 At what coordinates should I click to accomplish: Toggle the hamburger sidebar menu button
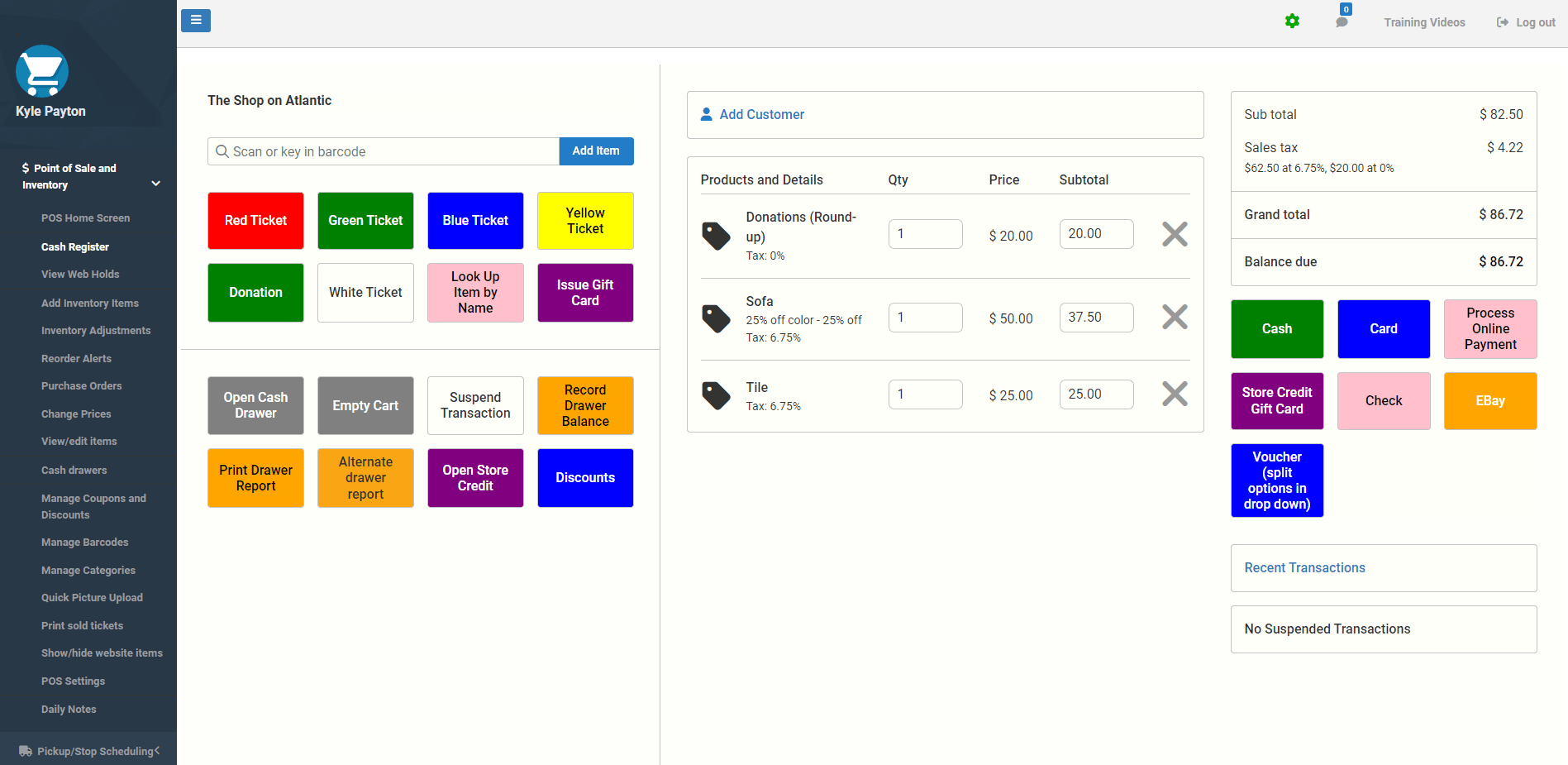pos(196,21)
